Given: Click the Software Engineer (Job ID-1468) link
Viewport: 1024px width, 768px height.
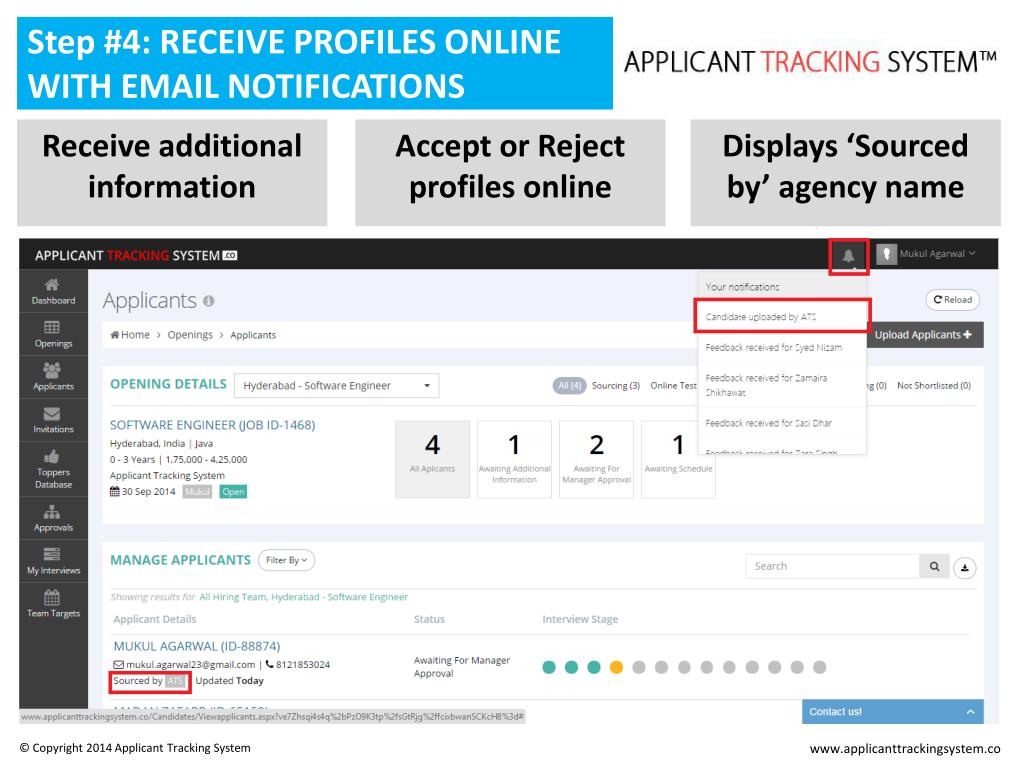Looking at the screenshot, I should pyautogui.click(x=212, y=425).
